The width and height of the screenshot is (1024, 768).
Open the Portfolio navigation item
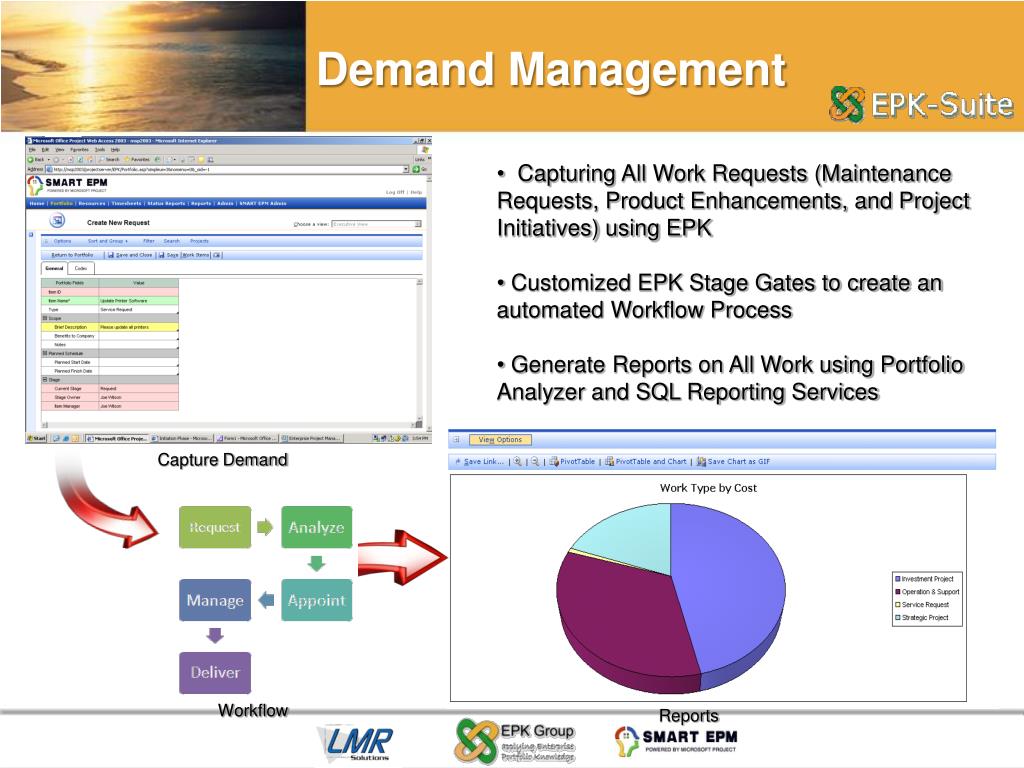[x=61, y=203]
